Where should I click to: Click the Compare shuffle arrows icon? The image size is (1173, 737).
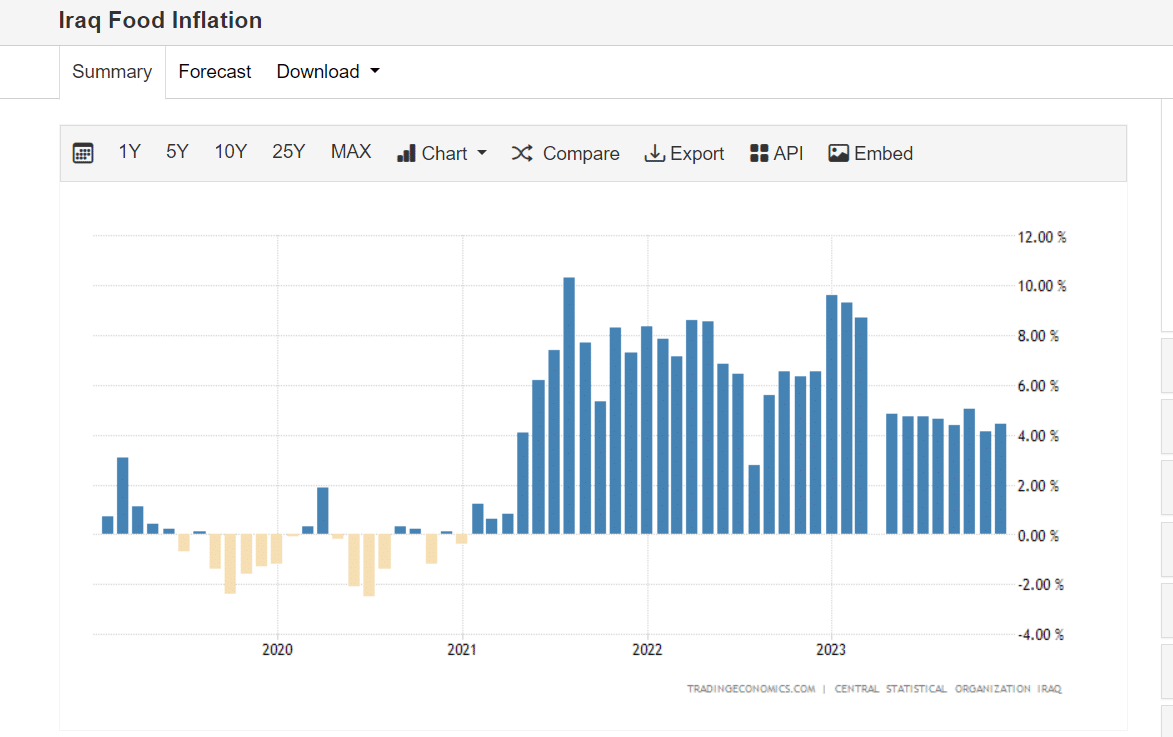(x=522, y=153)
